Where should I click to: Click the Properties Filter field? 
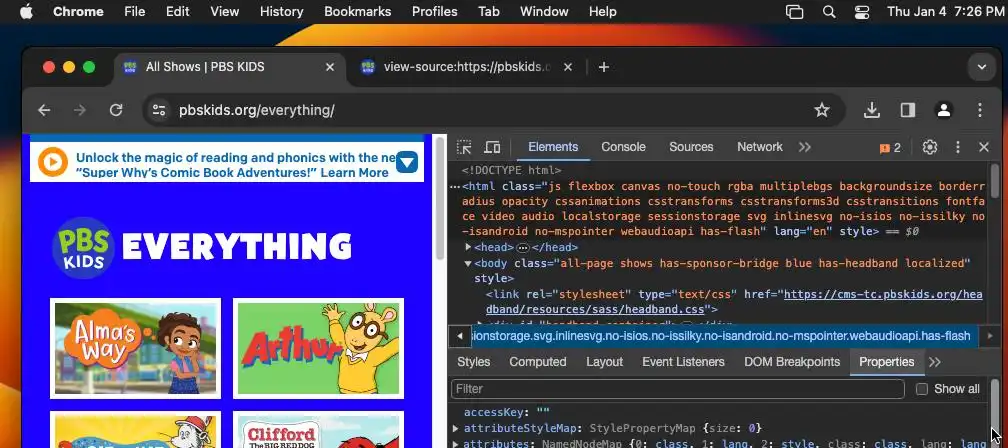678,389
